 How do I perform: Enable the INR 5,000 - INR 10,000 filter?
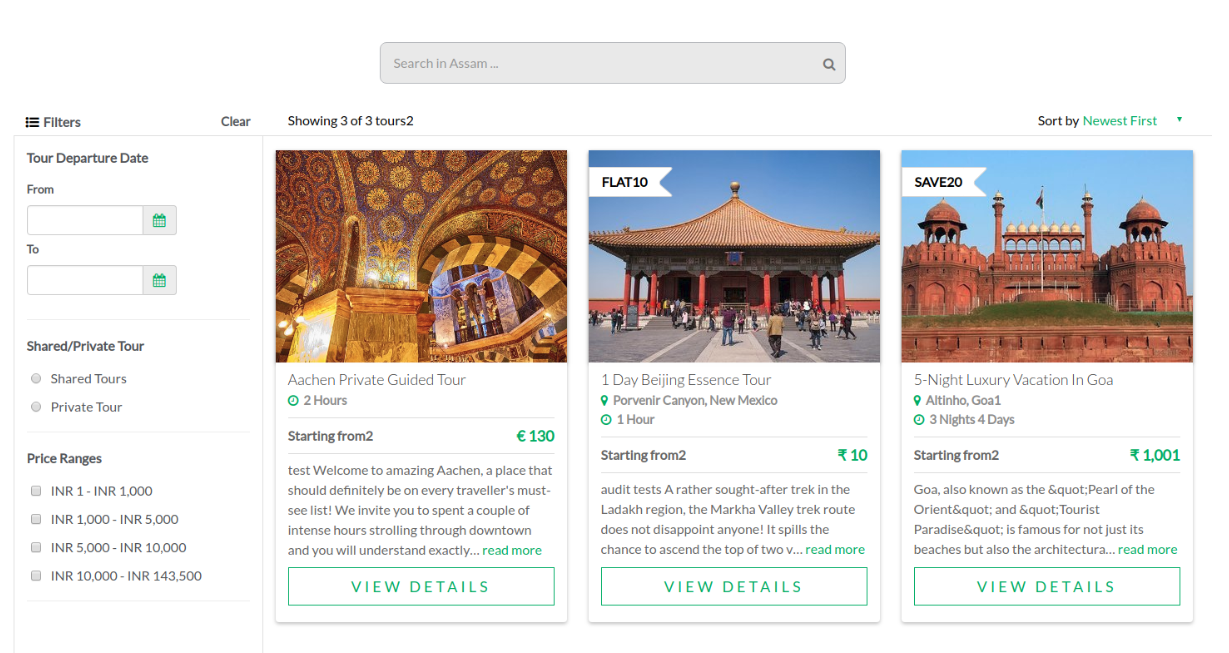pyautogui.click(x=37, y=547)
